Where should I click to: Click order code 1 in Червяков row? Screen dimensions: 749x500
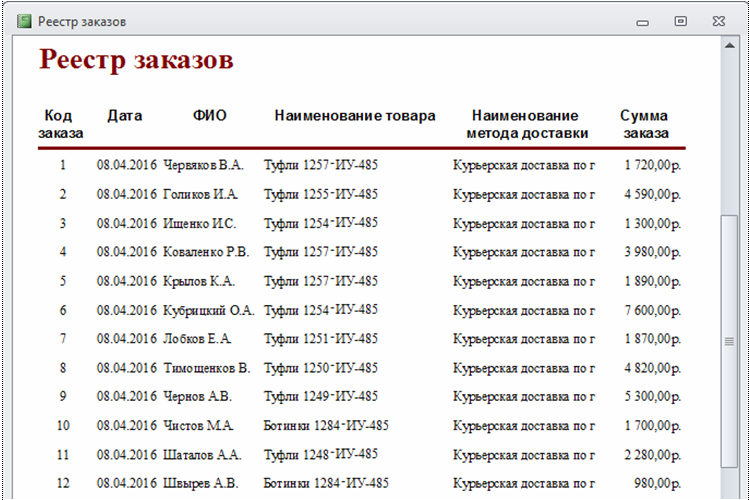(x=63, y=165)
